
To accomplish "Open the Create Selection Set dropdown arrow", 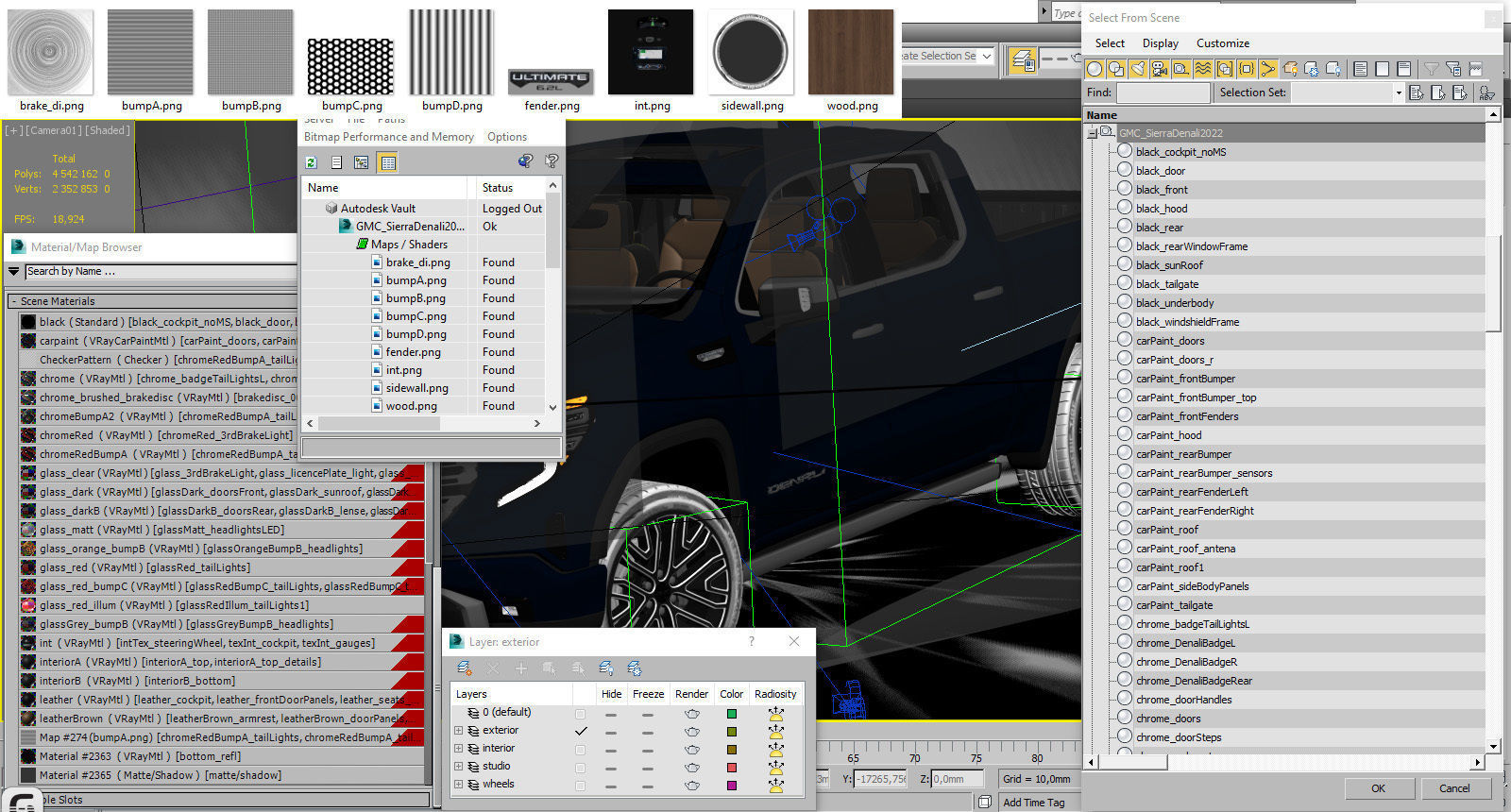I will [x=987, y=57].
